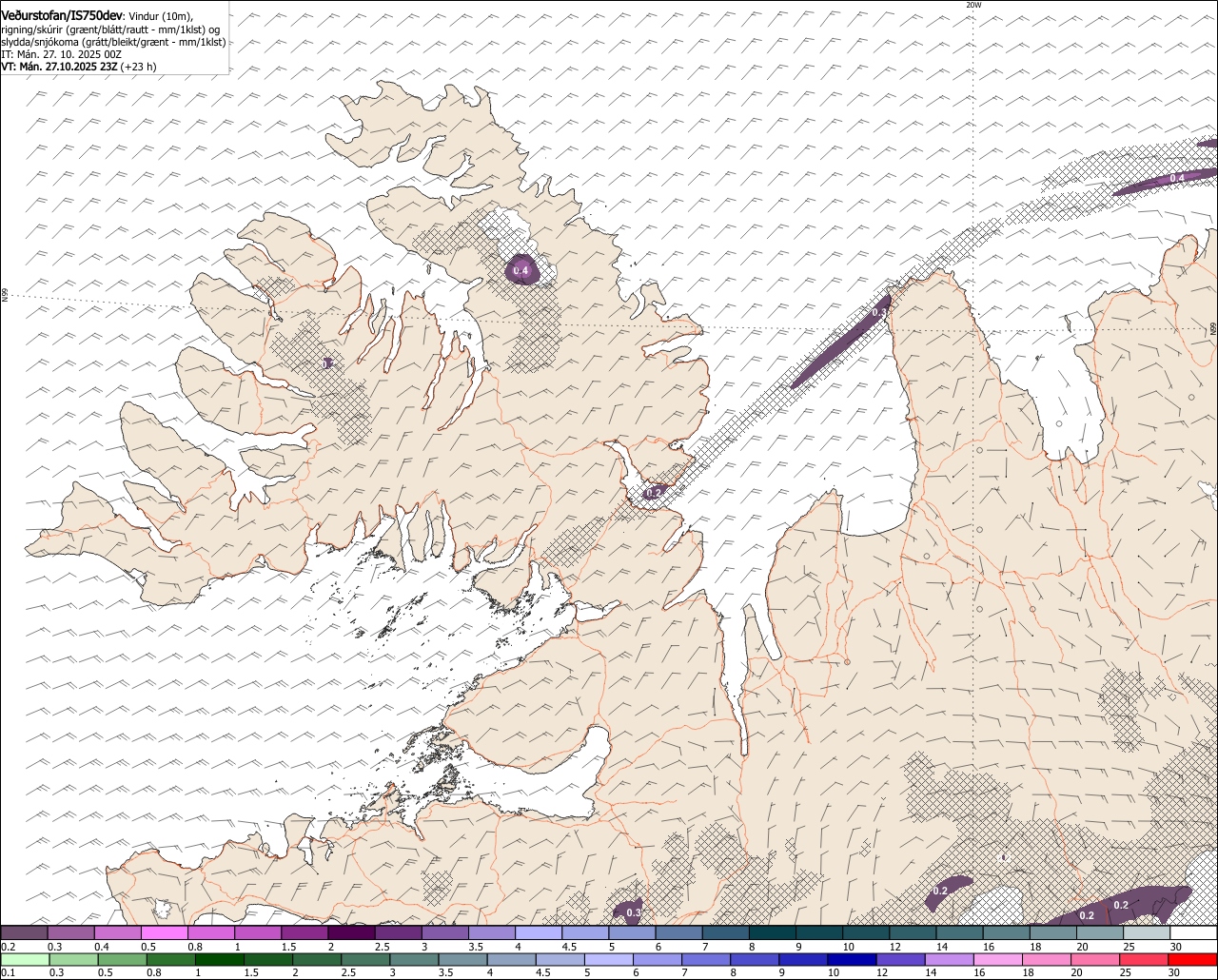
Task: Click the pale grey swatch labeled 25 in the upper legend
Action: (1148, 932)
